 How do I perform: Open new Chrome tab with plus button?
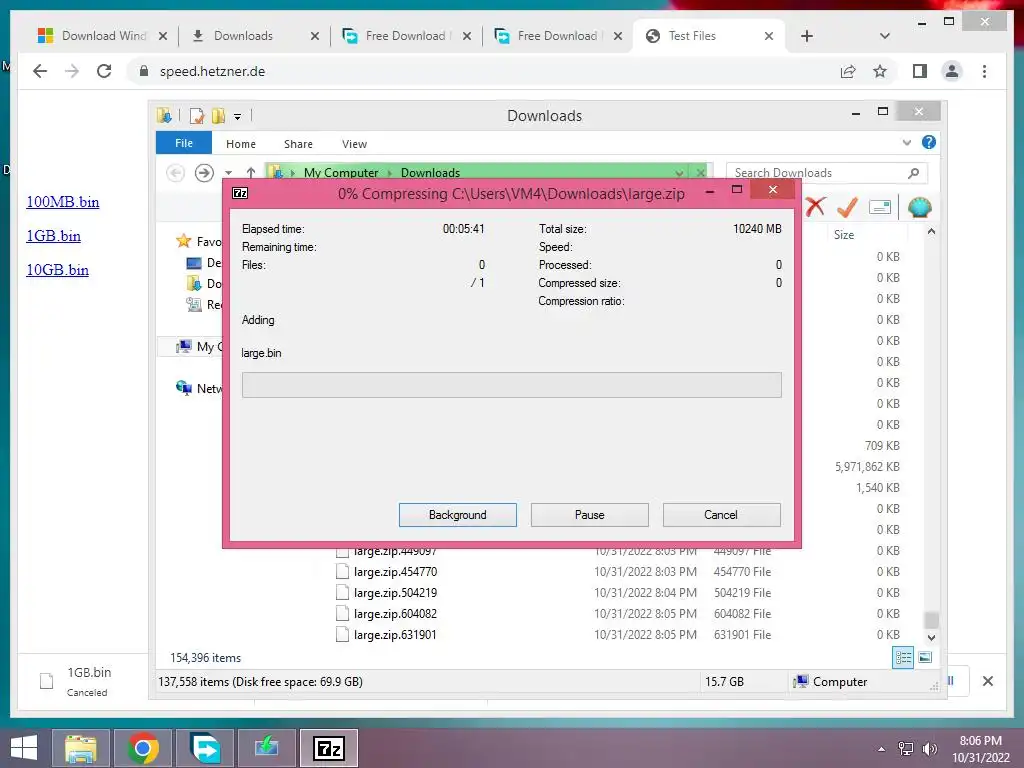[x=807, y=36]
